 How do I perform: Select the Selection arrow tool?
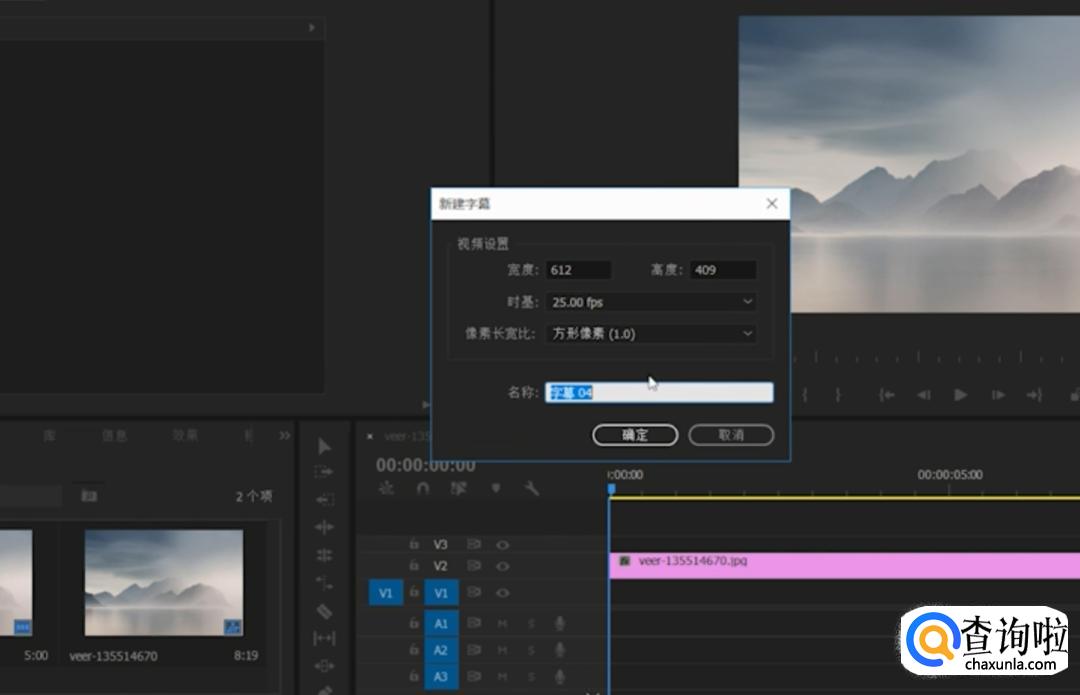click(x=324, y=446)
